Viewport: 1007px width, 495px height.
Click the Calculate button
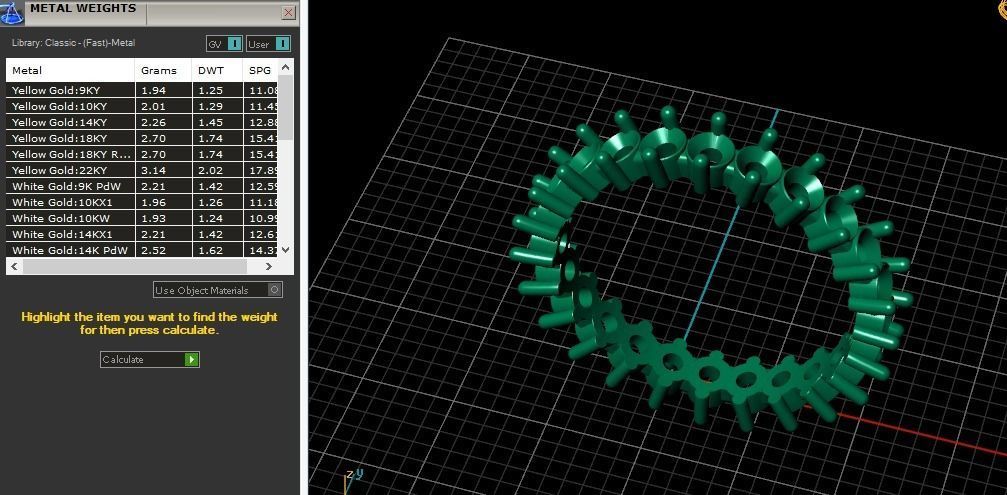point(150,360)
